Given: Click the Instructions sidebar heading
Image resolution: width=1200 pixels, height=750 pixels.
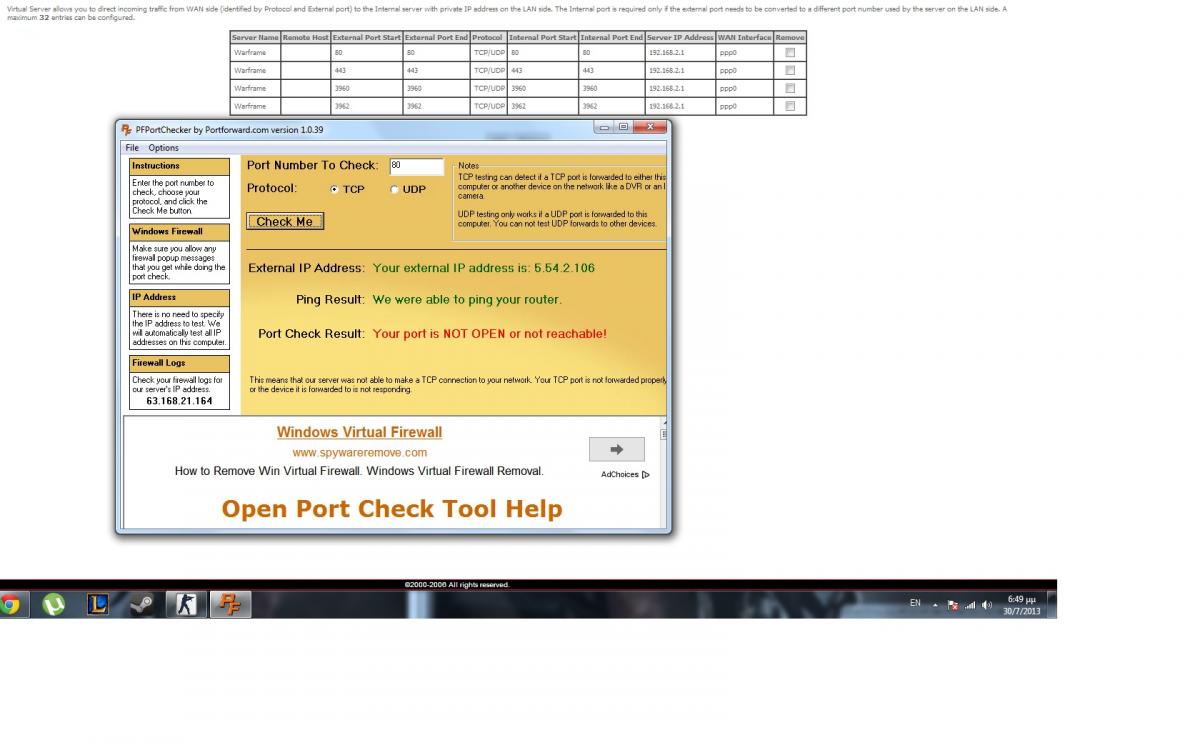Looking at the screenshot, I should coord(179,166).
